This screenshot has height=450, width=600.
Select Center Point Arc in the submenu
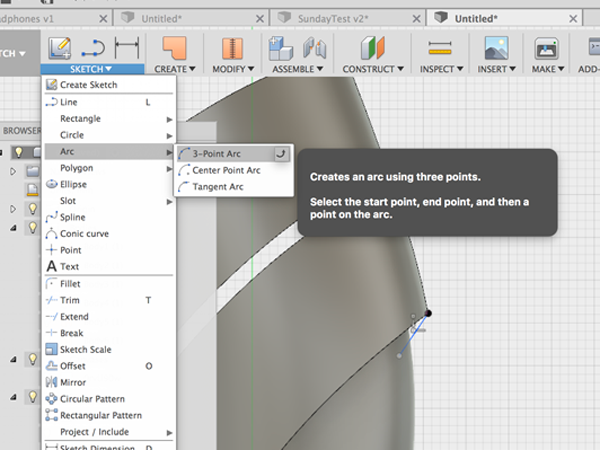coord(233,170)
